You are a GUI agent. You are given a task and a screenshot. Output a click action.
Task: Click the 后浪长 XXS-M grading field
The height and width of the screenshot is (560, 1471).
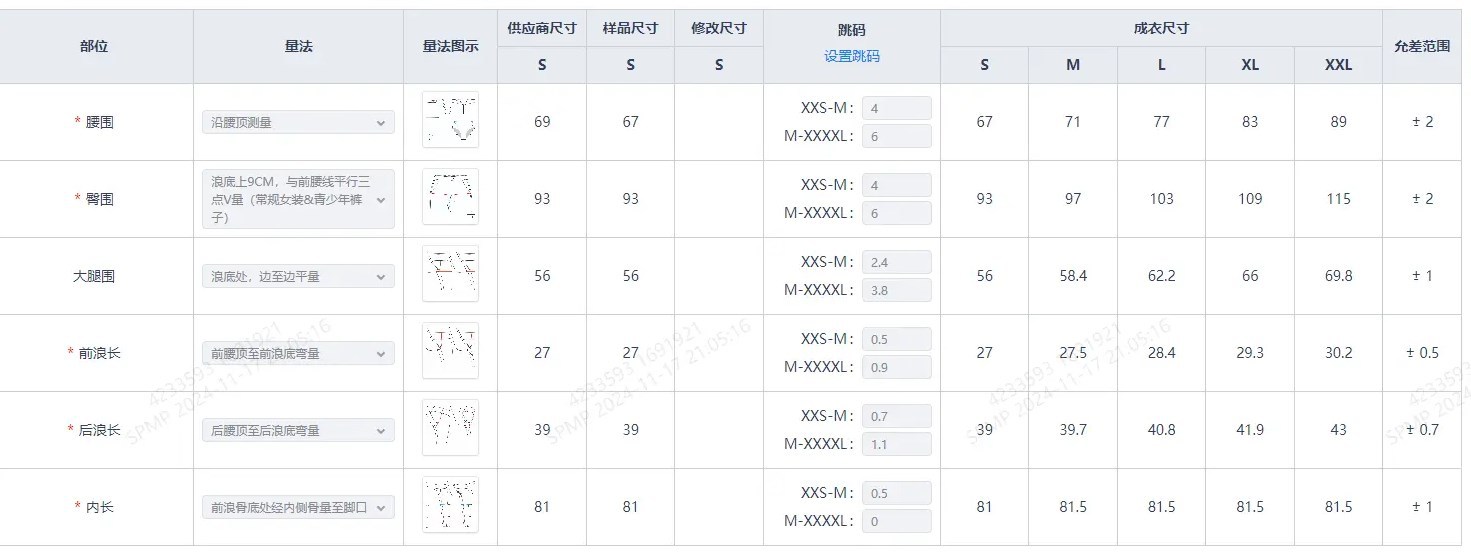(x=896, y=416)
